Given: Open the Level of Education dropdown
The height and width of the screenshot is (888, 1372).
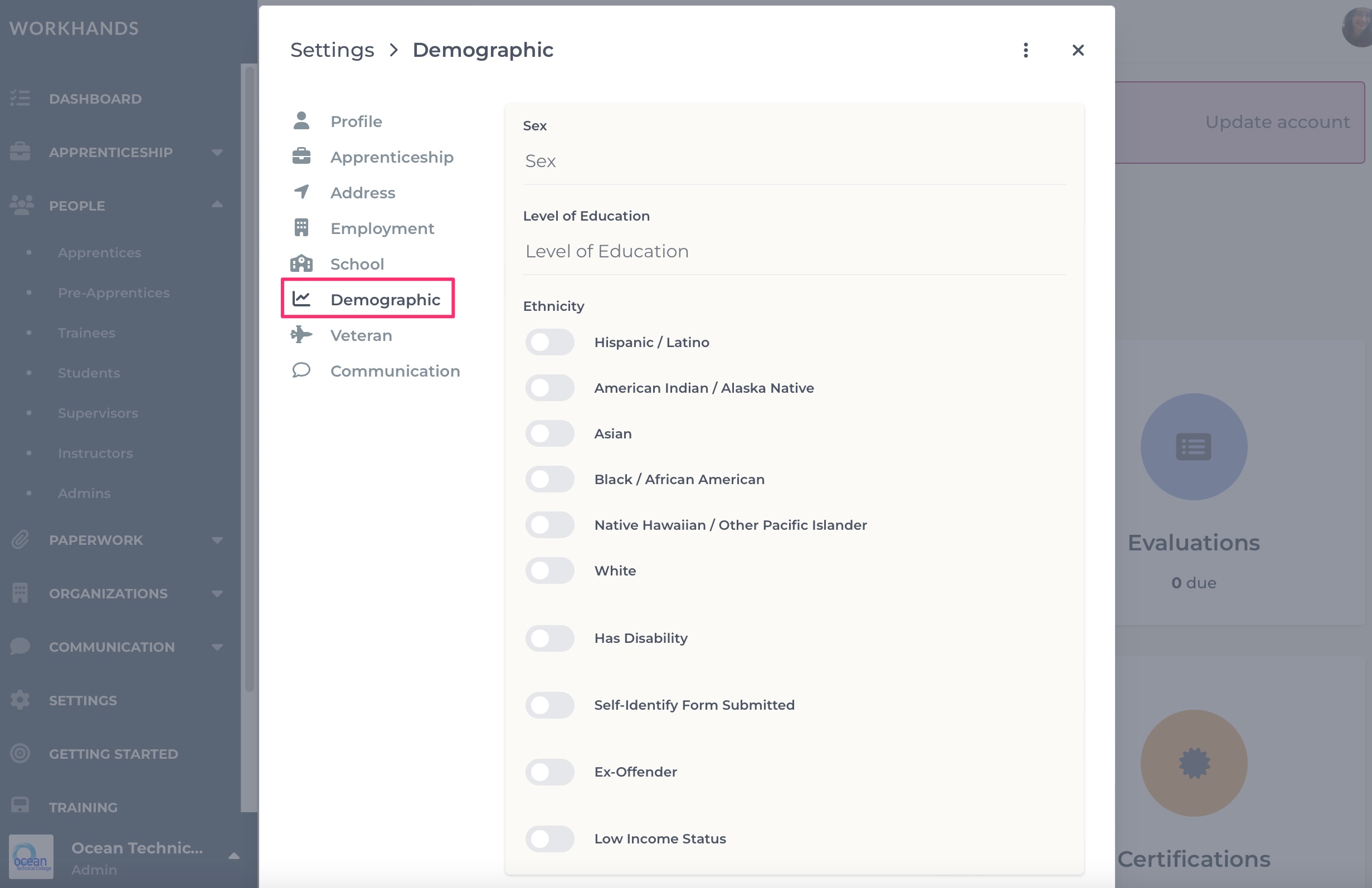Looking at the screenshot, I should (x=794, y=252).
